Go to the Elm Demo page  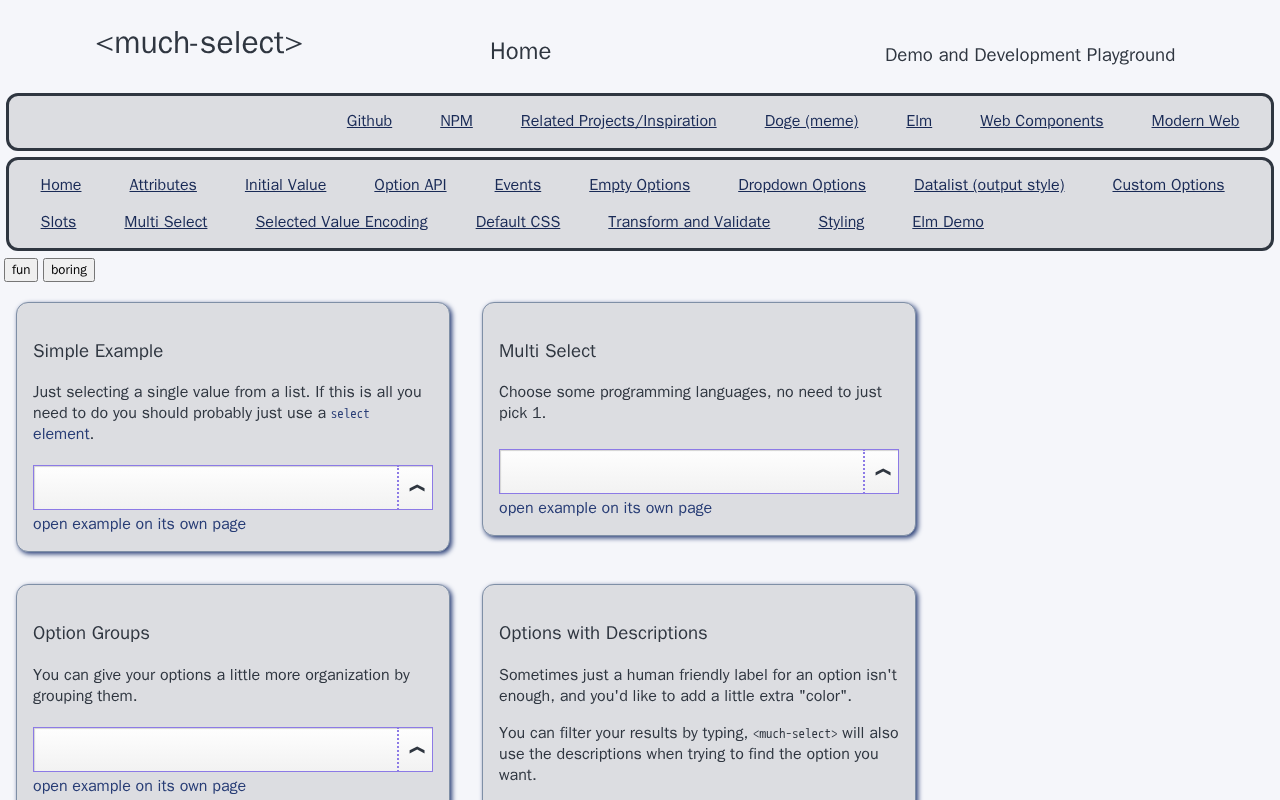948,222
